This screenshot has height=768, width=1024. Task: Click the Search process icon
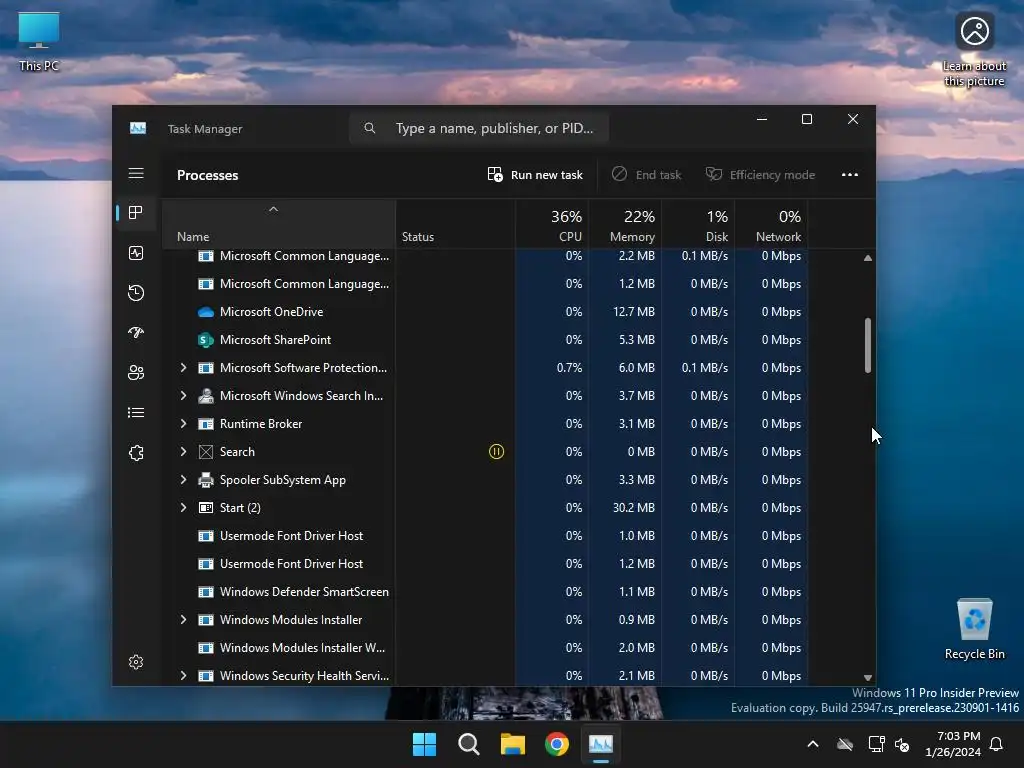pos(206,452)
